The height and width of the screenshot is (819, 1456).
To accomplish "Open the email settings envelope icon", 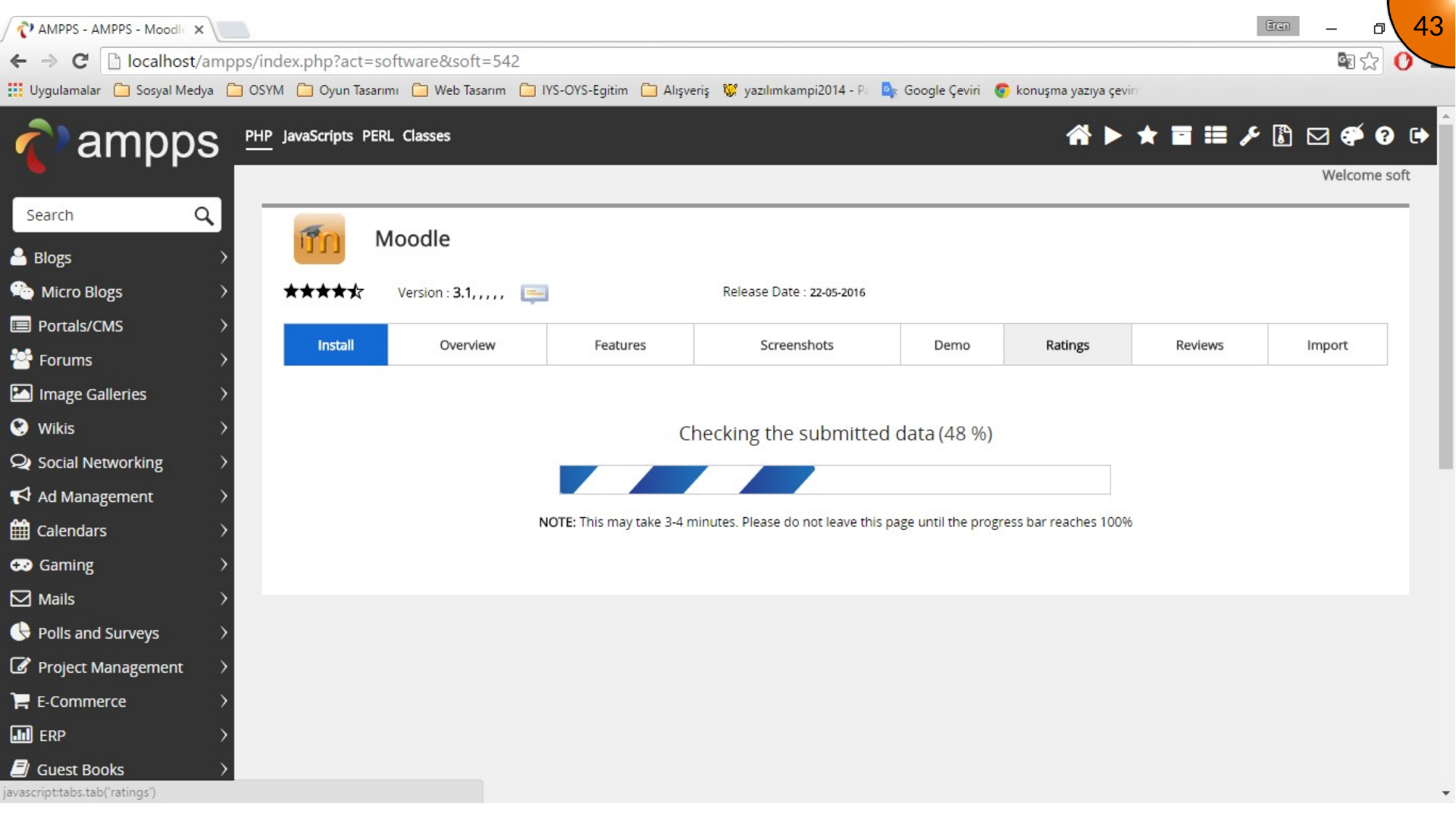I will tap(1318, 136).
